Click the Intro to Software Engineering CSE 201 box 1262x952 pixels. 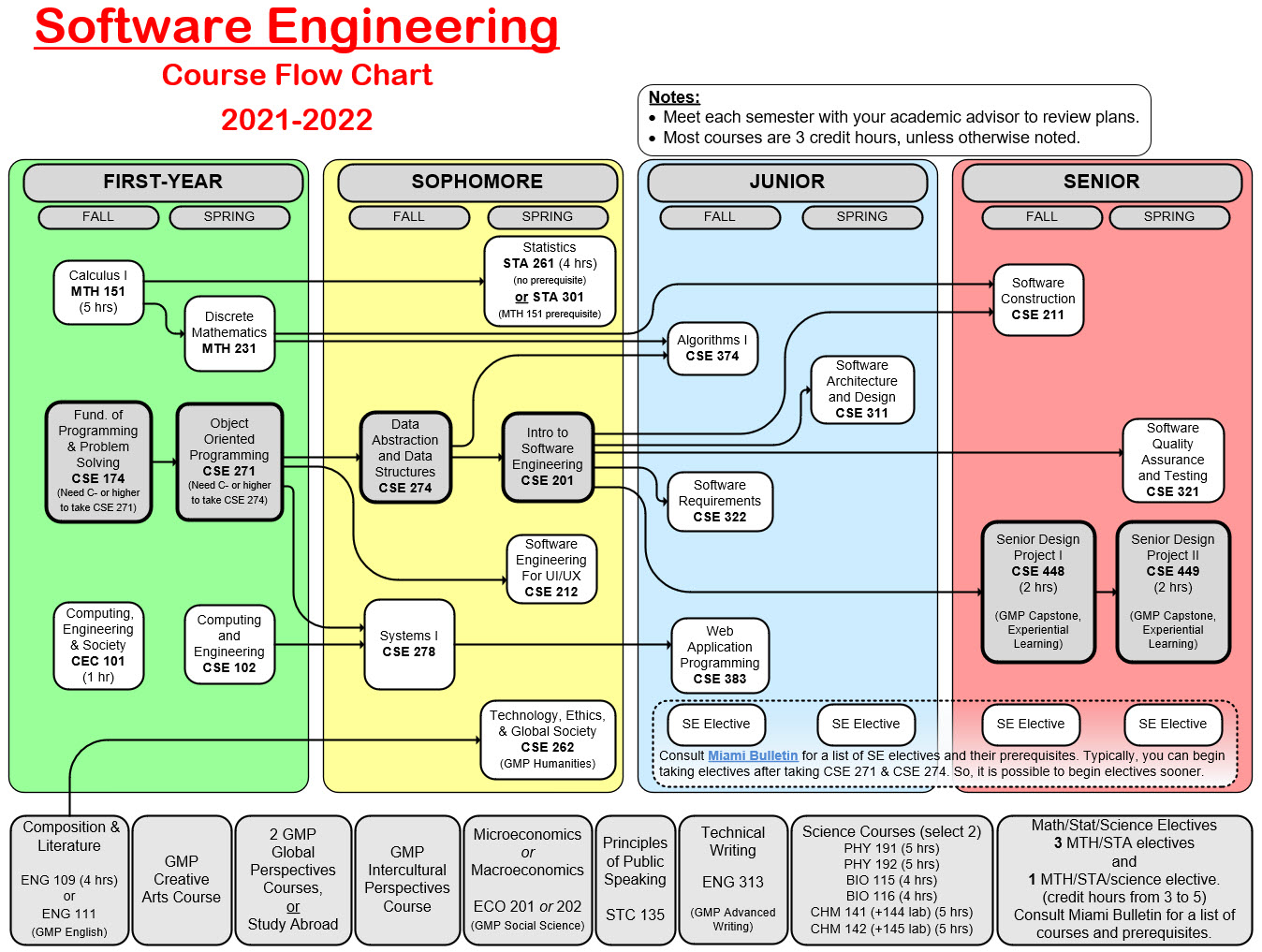click(x=548, y=456)
